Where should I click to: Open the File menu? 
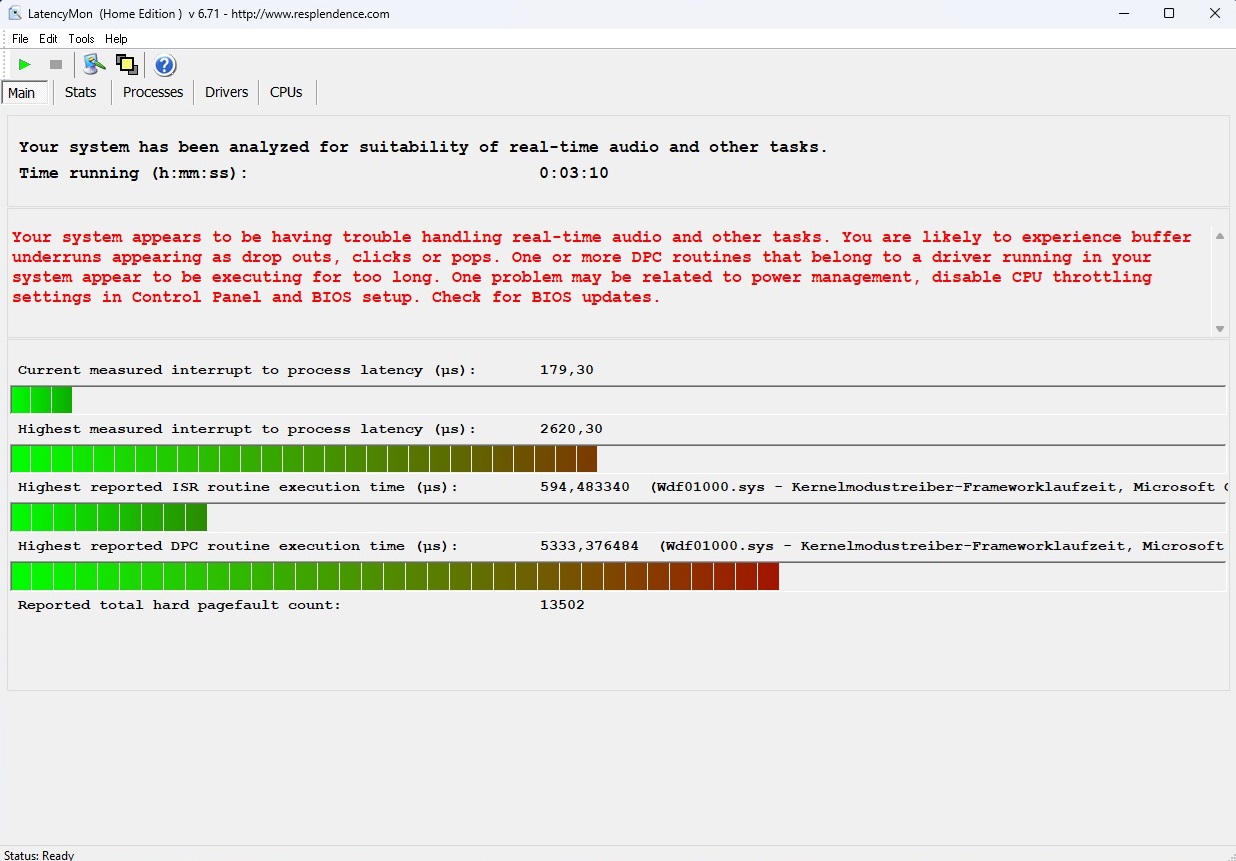(x=20, y=39)
